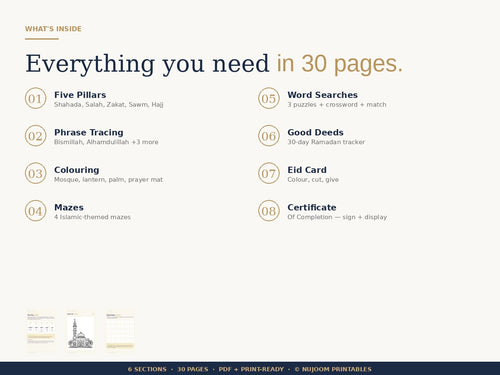
Task: Select the 'Word Searches' heading
Action: click(322, 95)
